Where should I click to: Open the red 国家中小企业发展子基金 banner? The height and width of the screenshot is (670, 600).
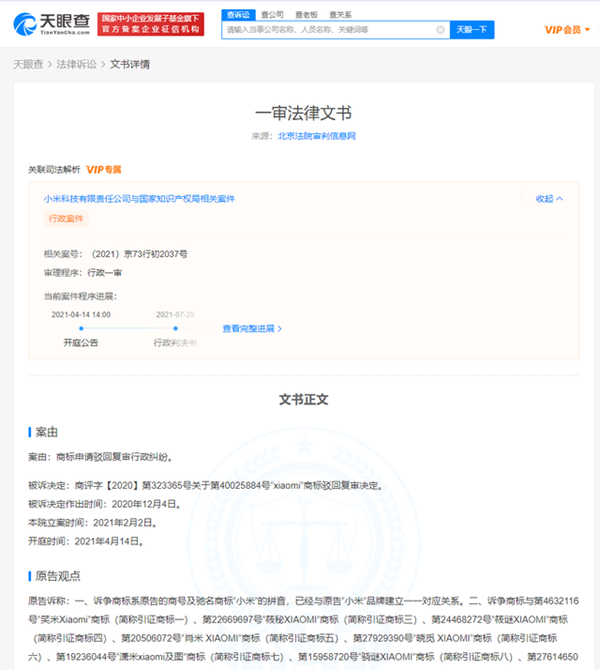(x=150, y=24)
